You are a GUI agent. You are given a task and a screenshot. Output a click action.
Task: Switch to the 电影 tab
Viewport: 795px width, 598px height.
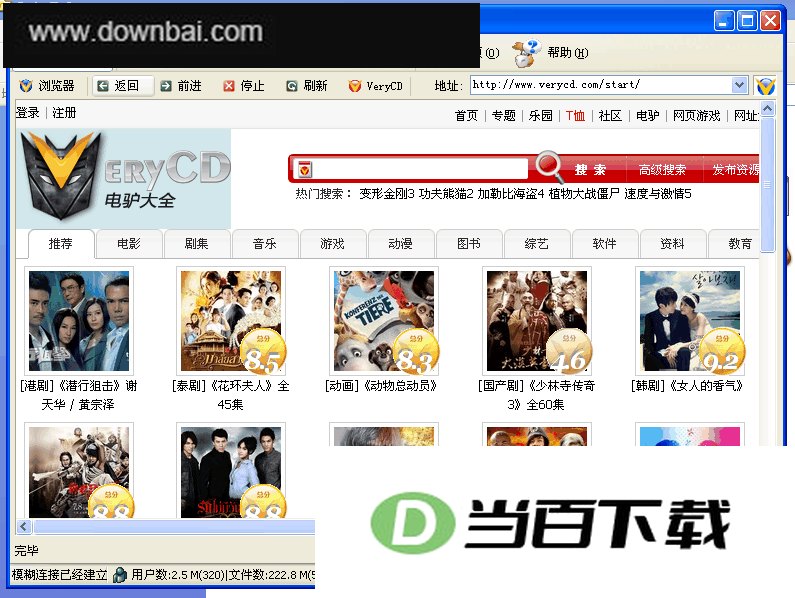(129, 244)
